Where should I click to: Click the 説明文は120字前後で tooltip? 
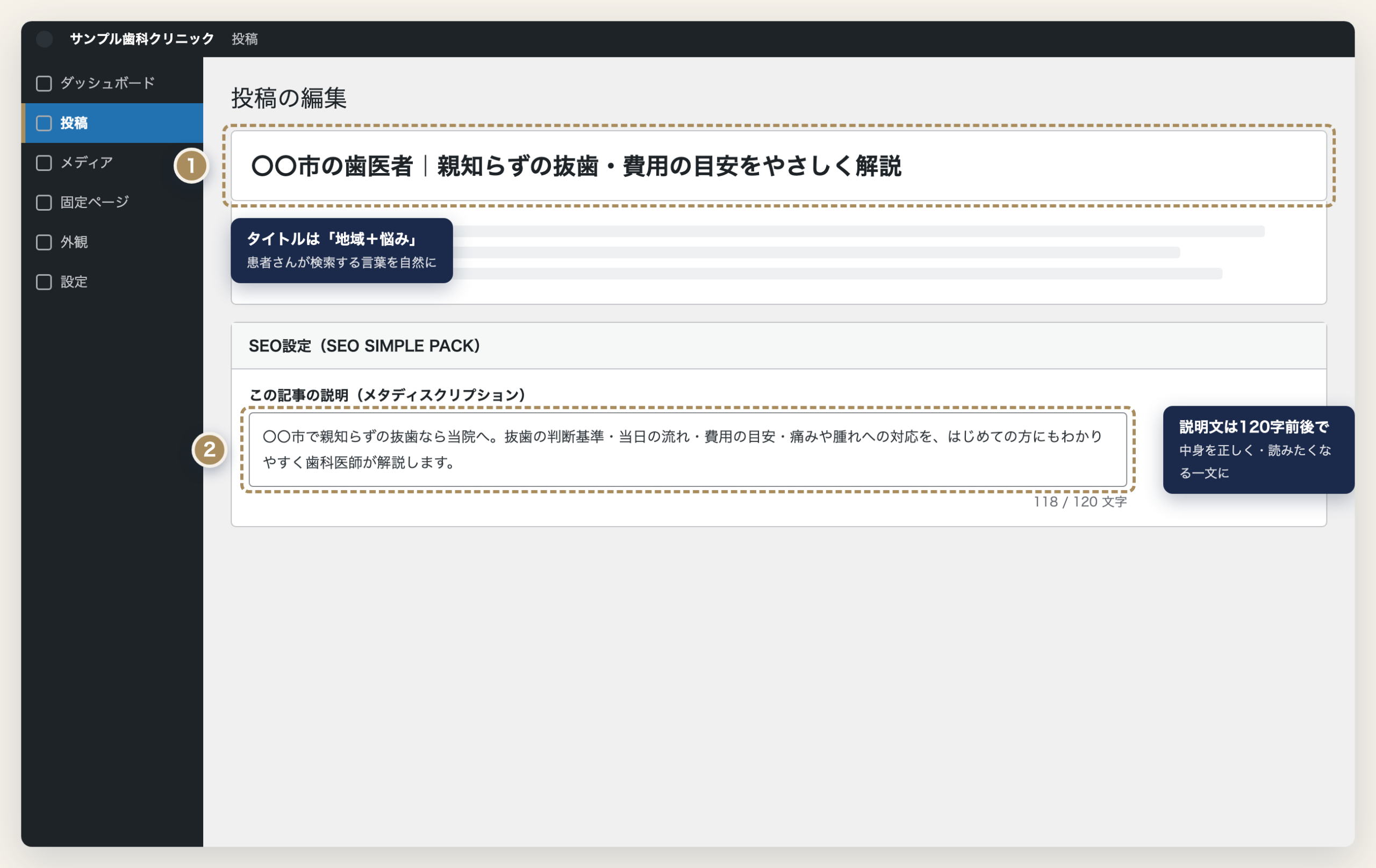pos(1258,450)
